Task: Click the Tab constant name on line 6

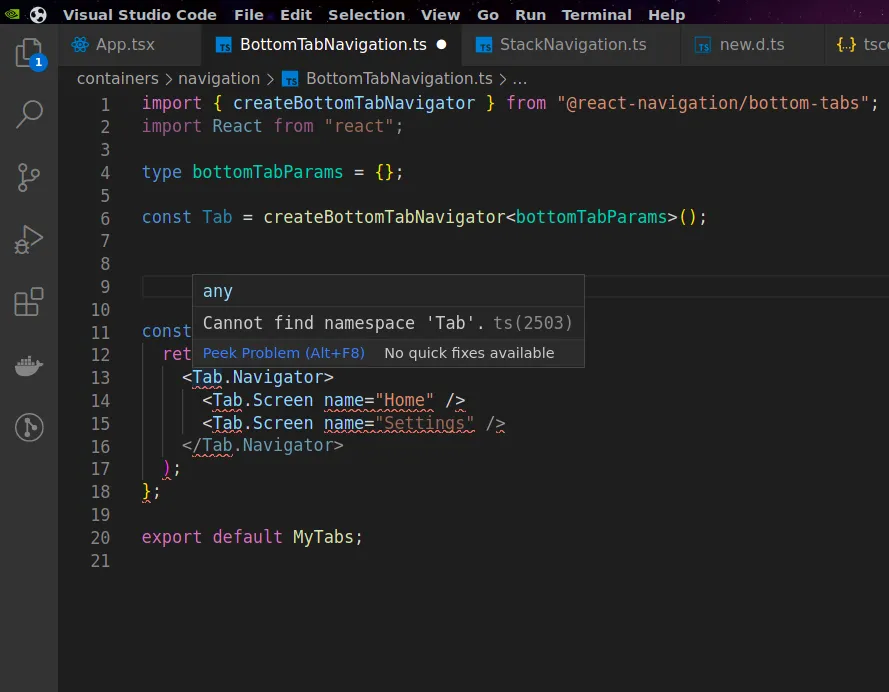Action: click(217, 217)
